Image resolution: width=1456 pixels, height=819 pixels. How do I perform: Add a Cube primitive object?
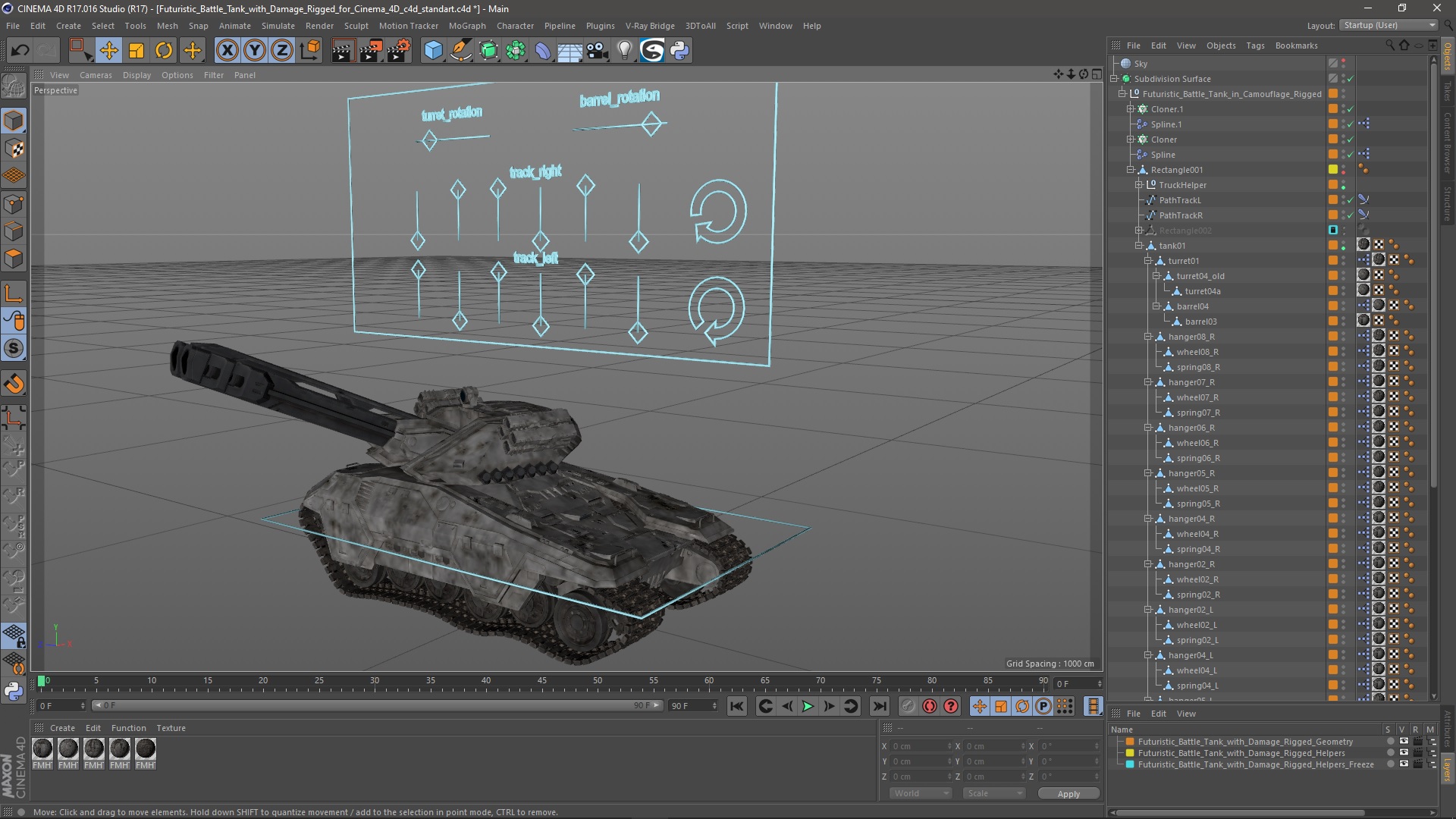click(x=433, y=51)
